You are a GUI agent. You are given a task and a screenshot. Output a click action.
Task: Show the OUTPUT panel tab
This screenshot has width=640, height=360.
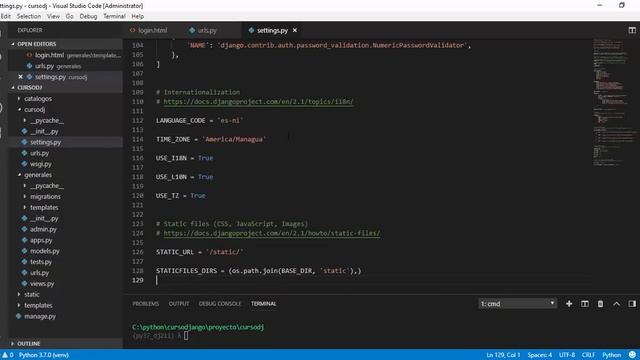(x=179, y=304)
